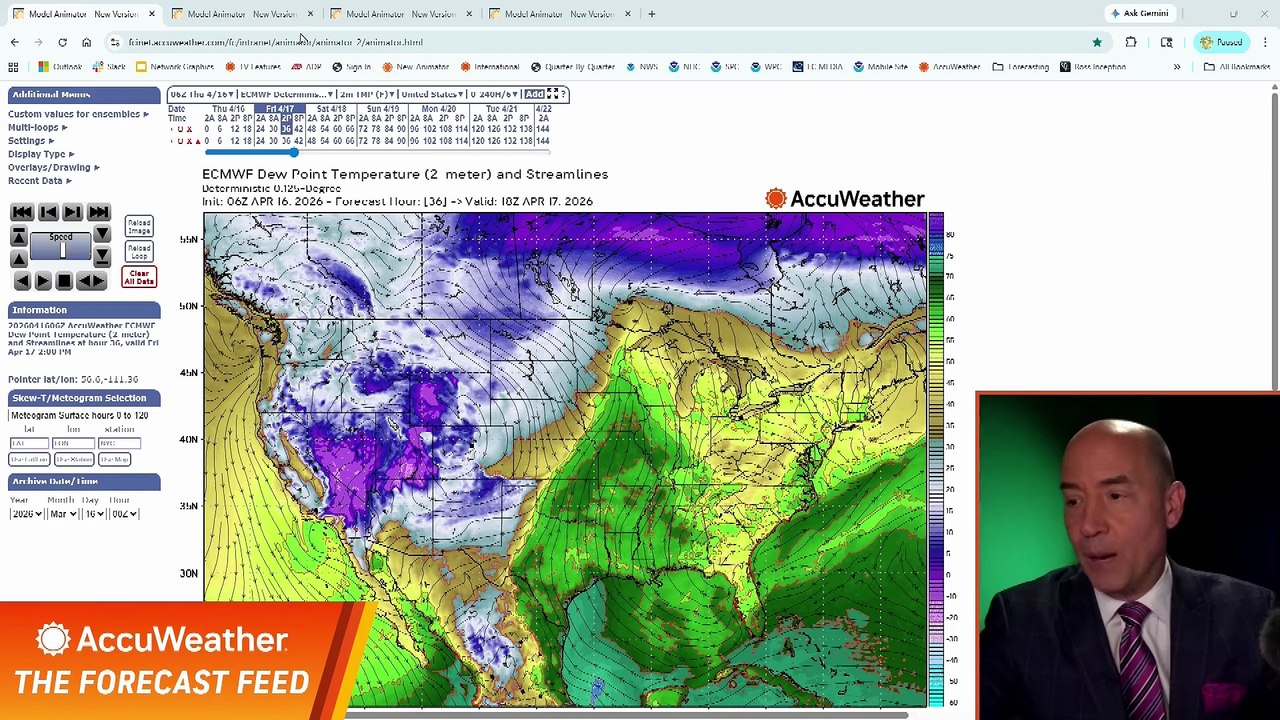
Task: Switch to the second Model Animator tab
Action: click(x=243, y=14)
